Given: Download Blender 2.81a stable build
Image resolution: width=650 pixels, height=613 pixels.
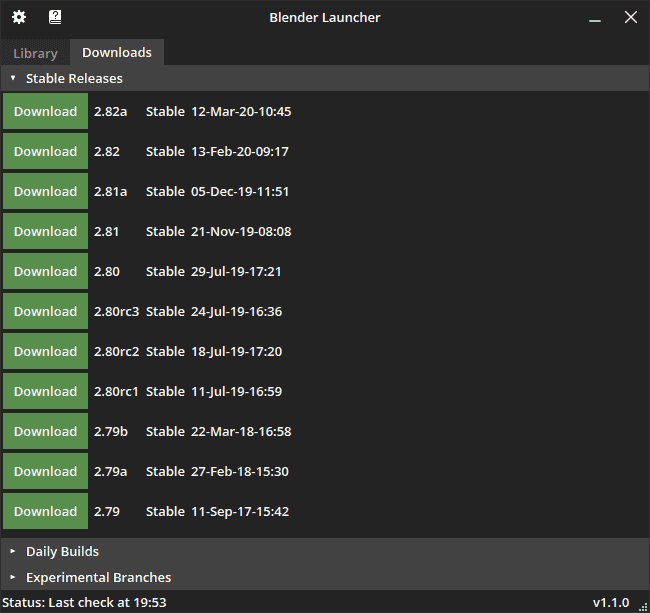Looking at the screenshot, I should (46, 191).
